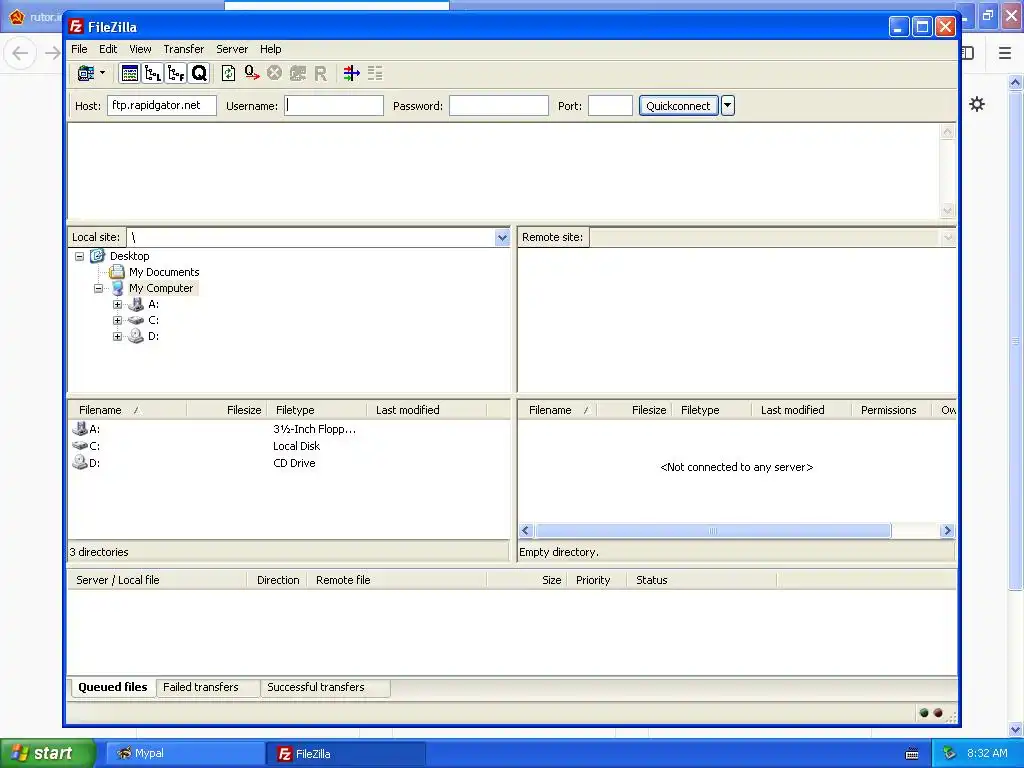
Task: Select the D: CD drive icon in tree
Action: 136,336
